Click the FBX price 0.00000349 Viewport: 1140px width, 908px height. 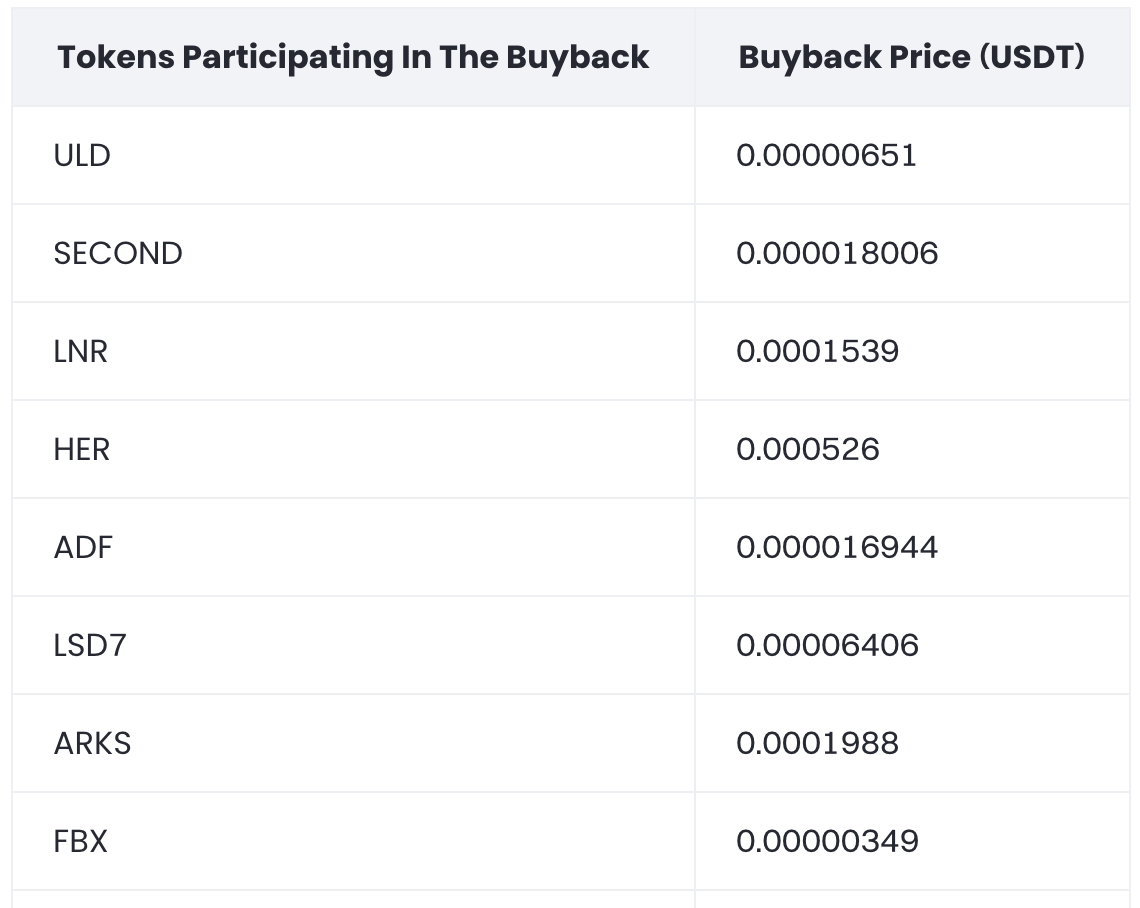[827, 842]
